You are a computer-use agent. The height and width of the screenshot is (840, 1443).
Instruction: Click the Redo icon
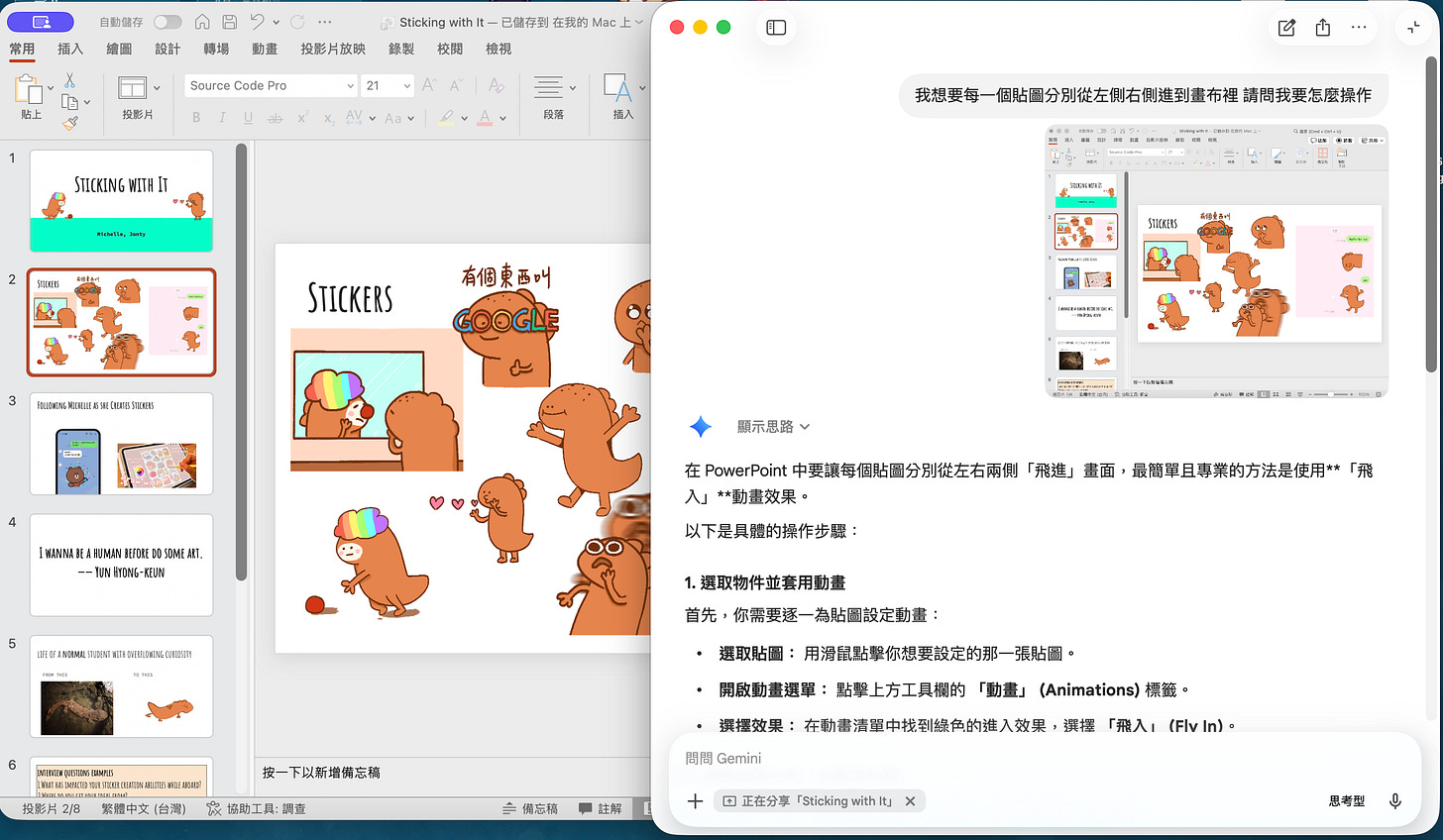click(297, 22)
